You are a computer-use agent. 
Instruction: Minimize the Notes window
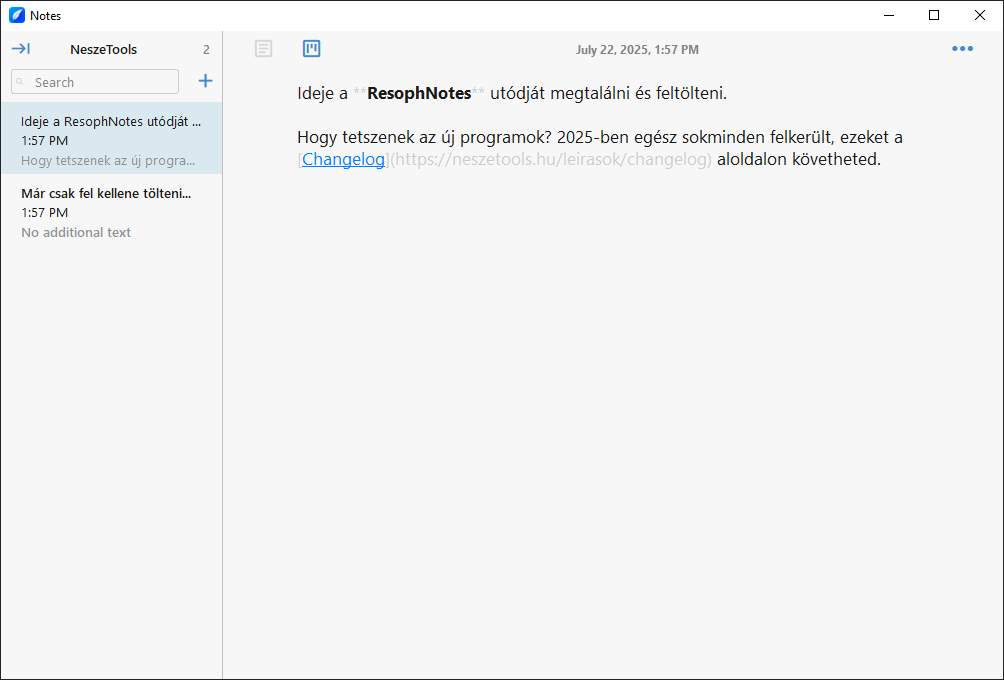(x=889, y=15)
